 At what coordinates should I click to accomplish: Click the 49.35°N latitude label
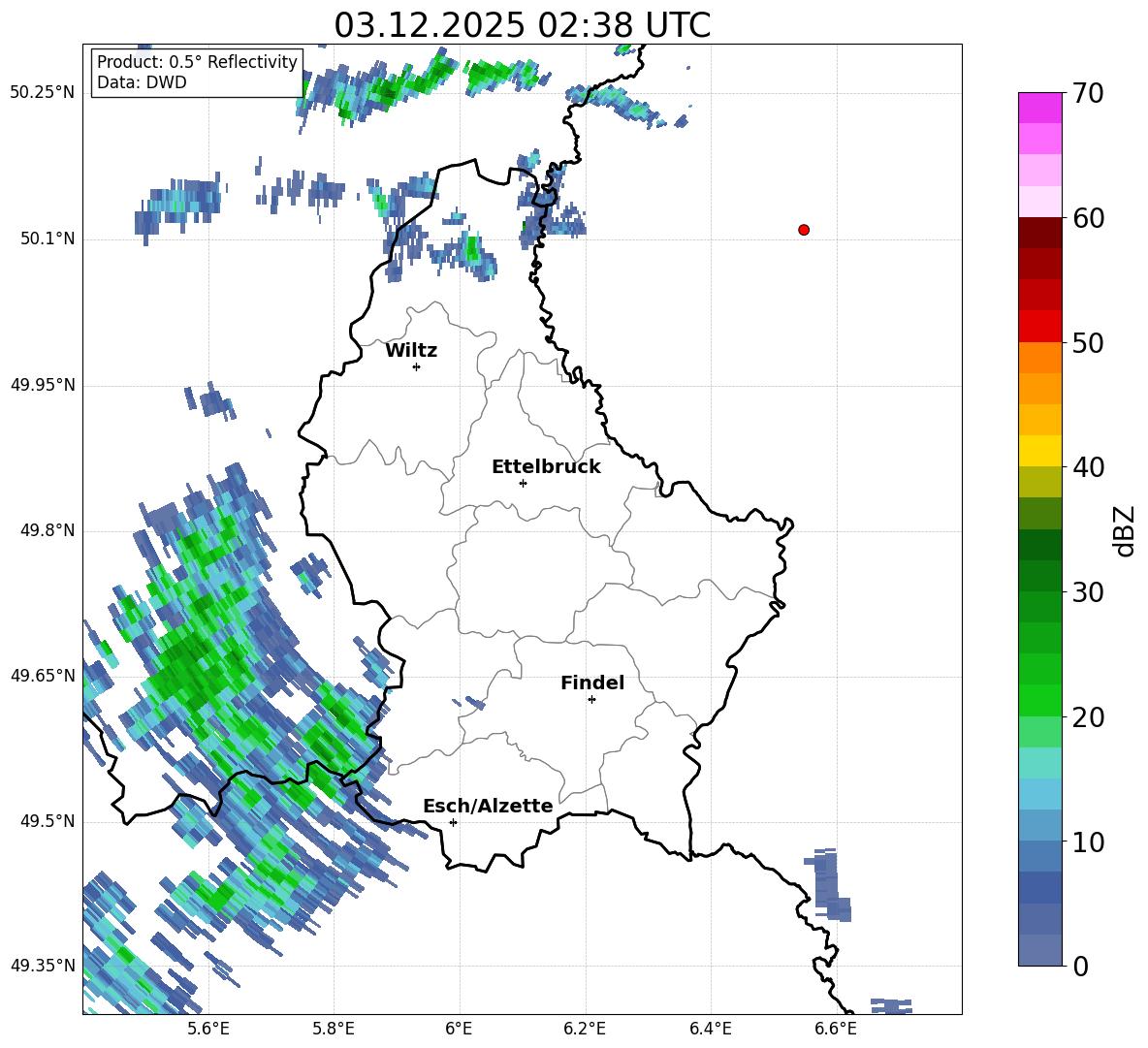pos(43,966)
